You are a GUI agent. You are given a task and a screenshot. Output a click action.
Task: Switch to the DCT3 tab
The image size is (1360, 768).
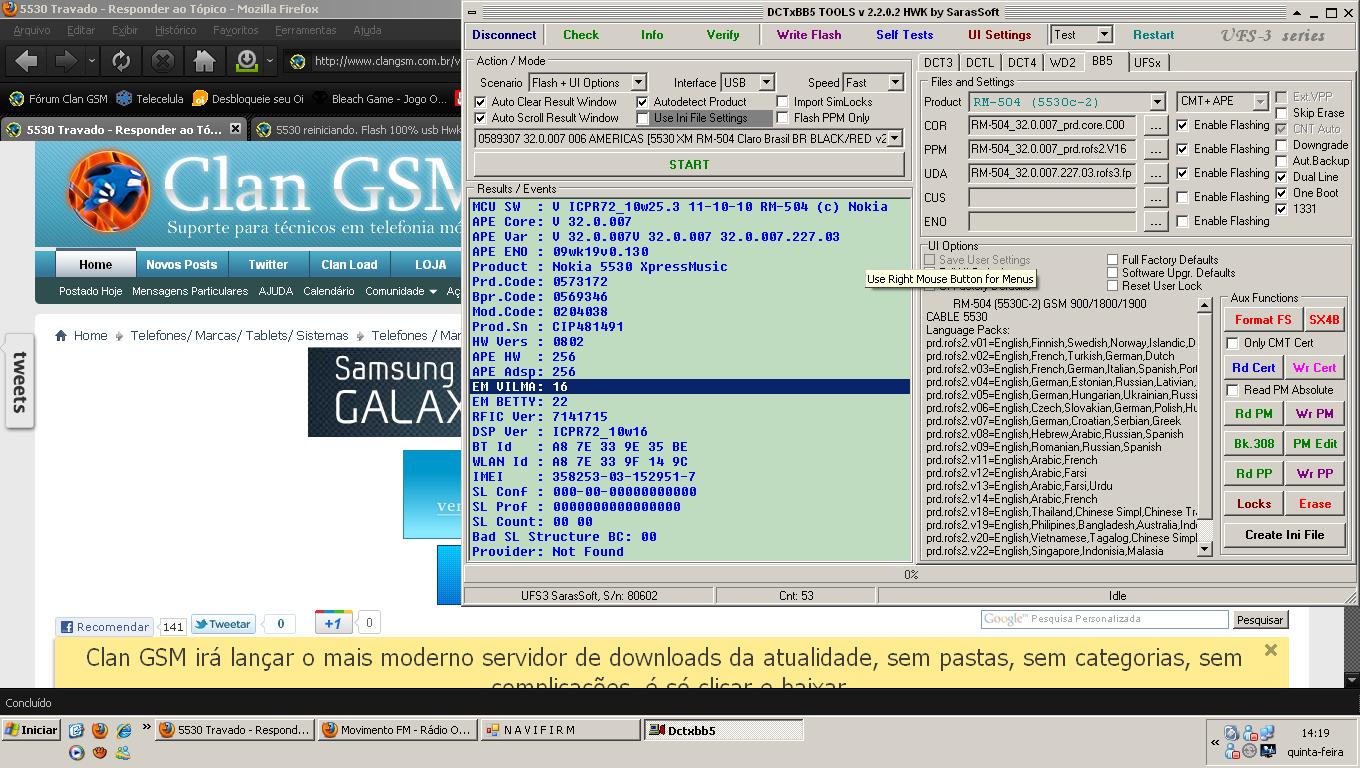tap(938, 63)
